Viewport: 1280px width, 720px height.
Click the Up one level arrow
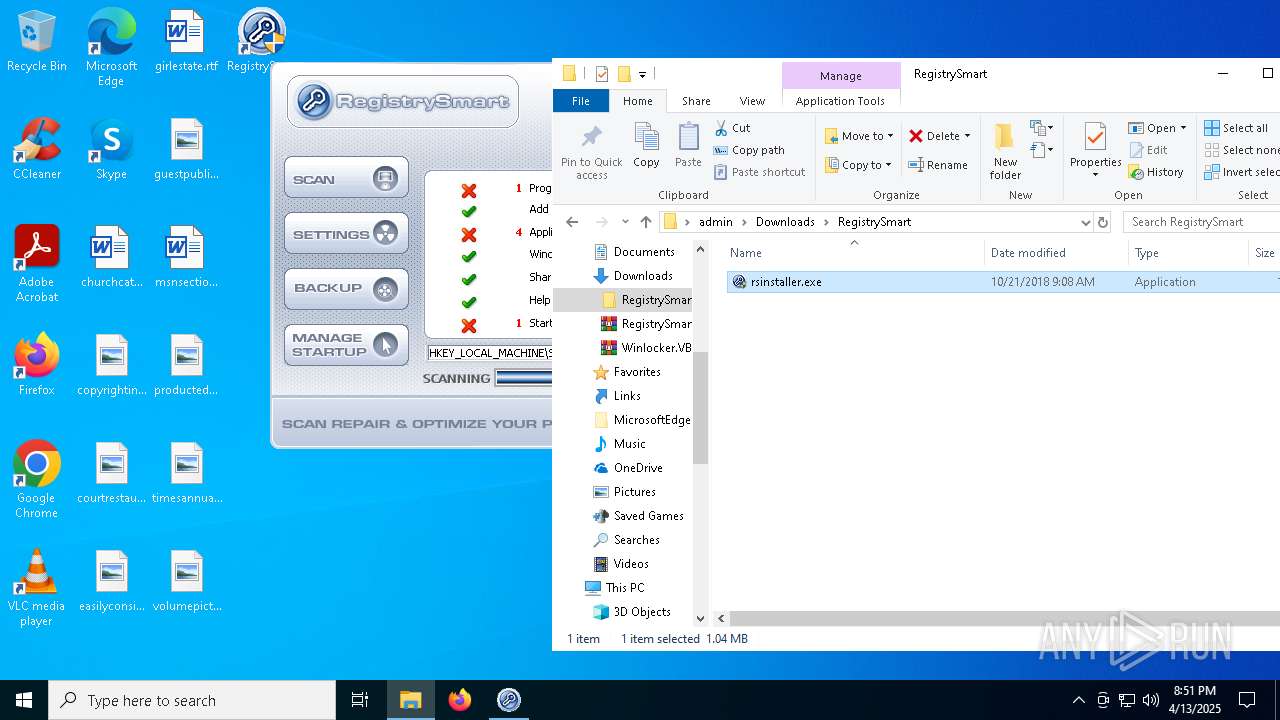pyautogui.click(x=646, y=222)
